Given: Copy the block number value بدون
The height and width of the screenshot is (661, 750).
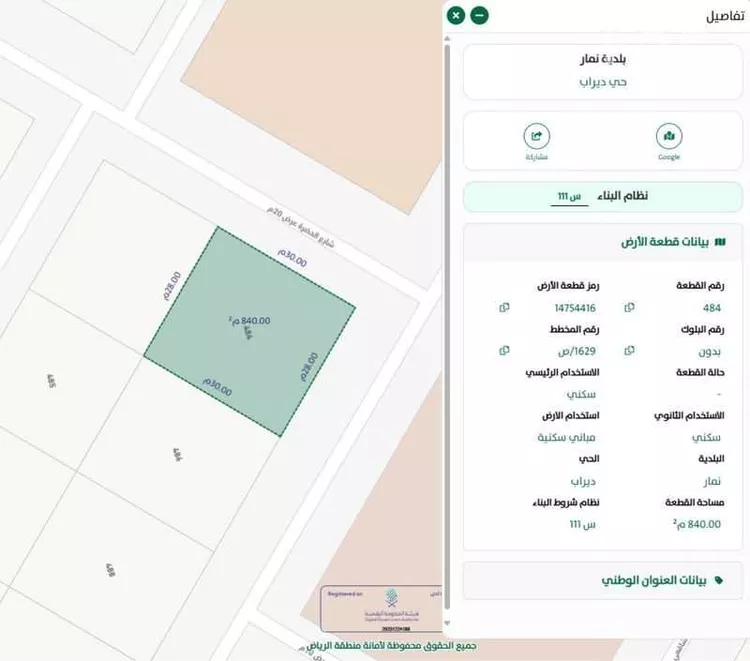Looking at the screenshot, I should [x=629, y=351].
